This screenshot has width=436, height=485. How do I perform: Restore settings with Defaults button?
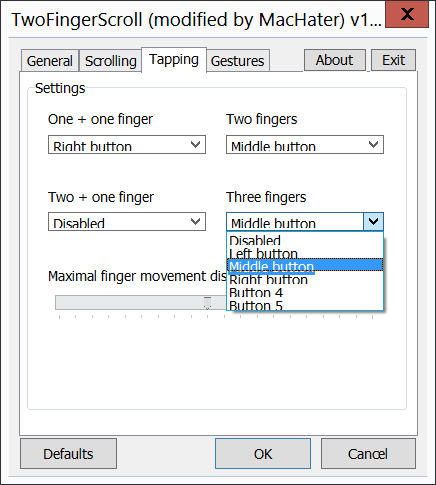pyautogui.click(x=68, y=454)
